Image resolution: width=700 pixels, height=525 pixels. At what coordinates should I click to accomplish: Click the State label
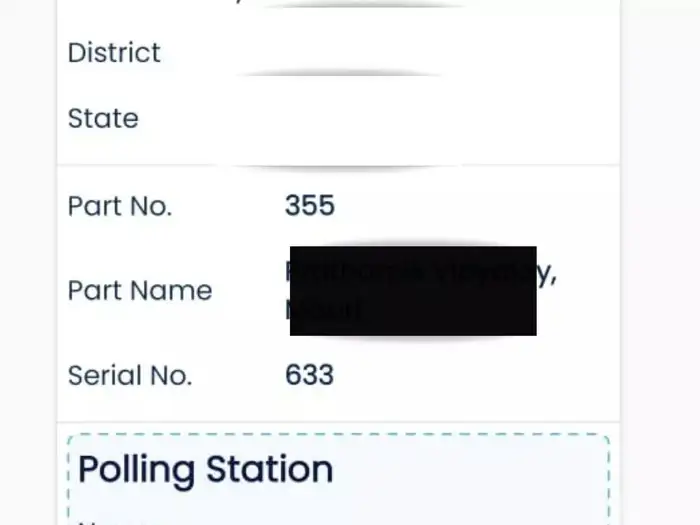click(x=103, y=118)
